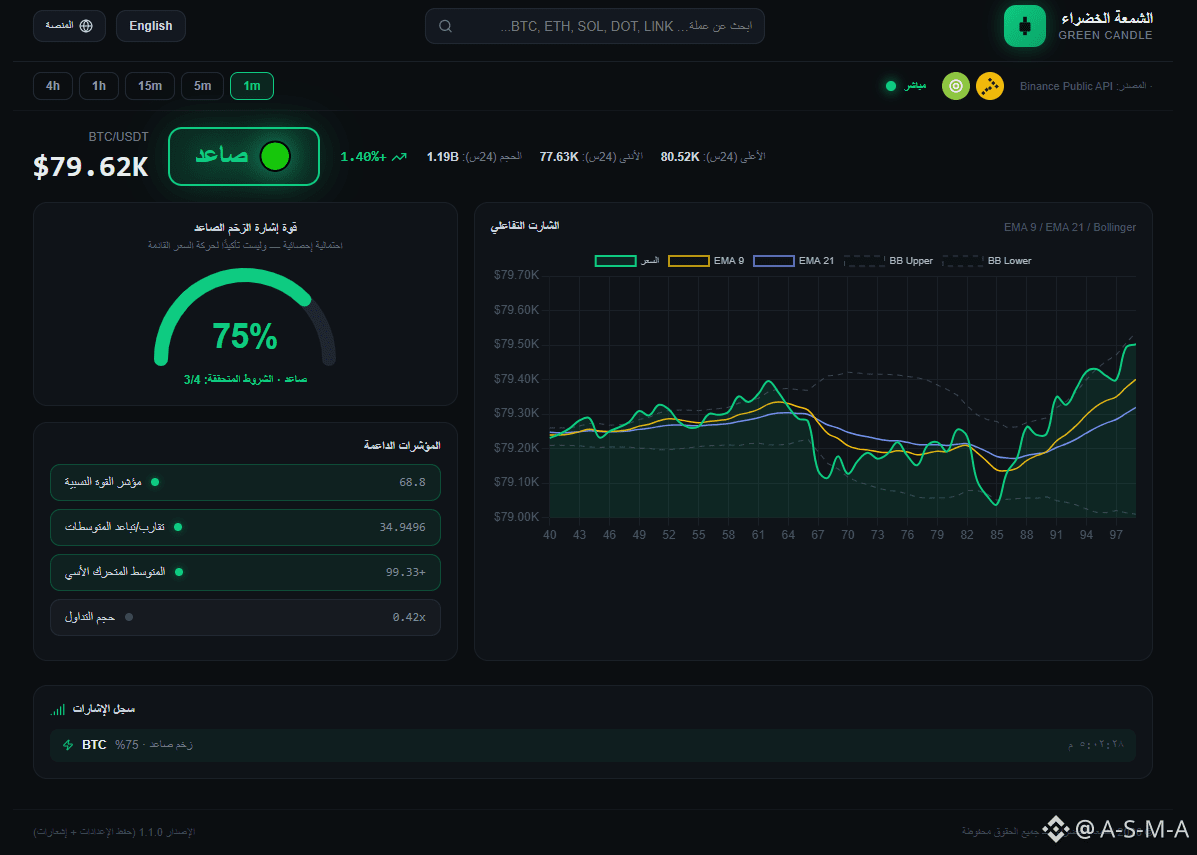
Task: Toggle the price series legend swatch
Action: pyautogui.click(x=615, y=261)
